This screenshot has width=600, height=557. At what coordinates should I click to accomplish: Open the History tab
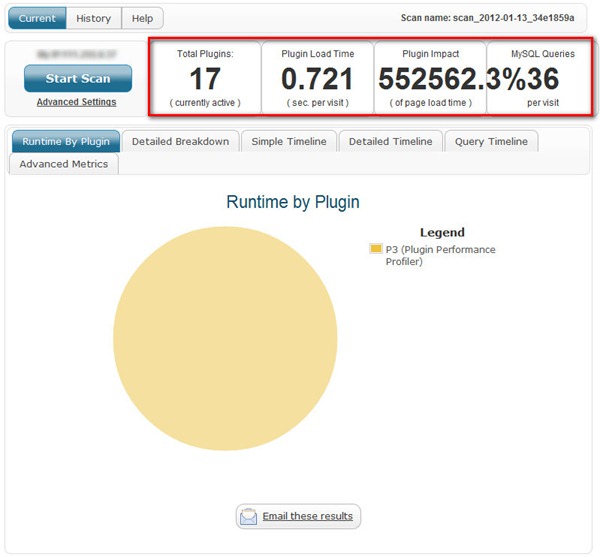pos(94,19)
